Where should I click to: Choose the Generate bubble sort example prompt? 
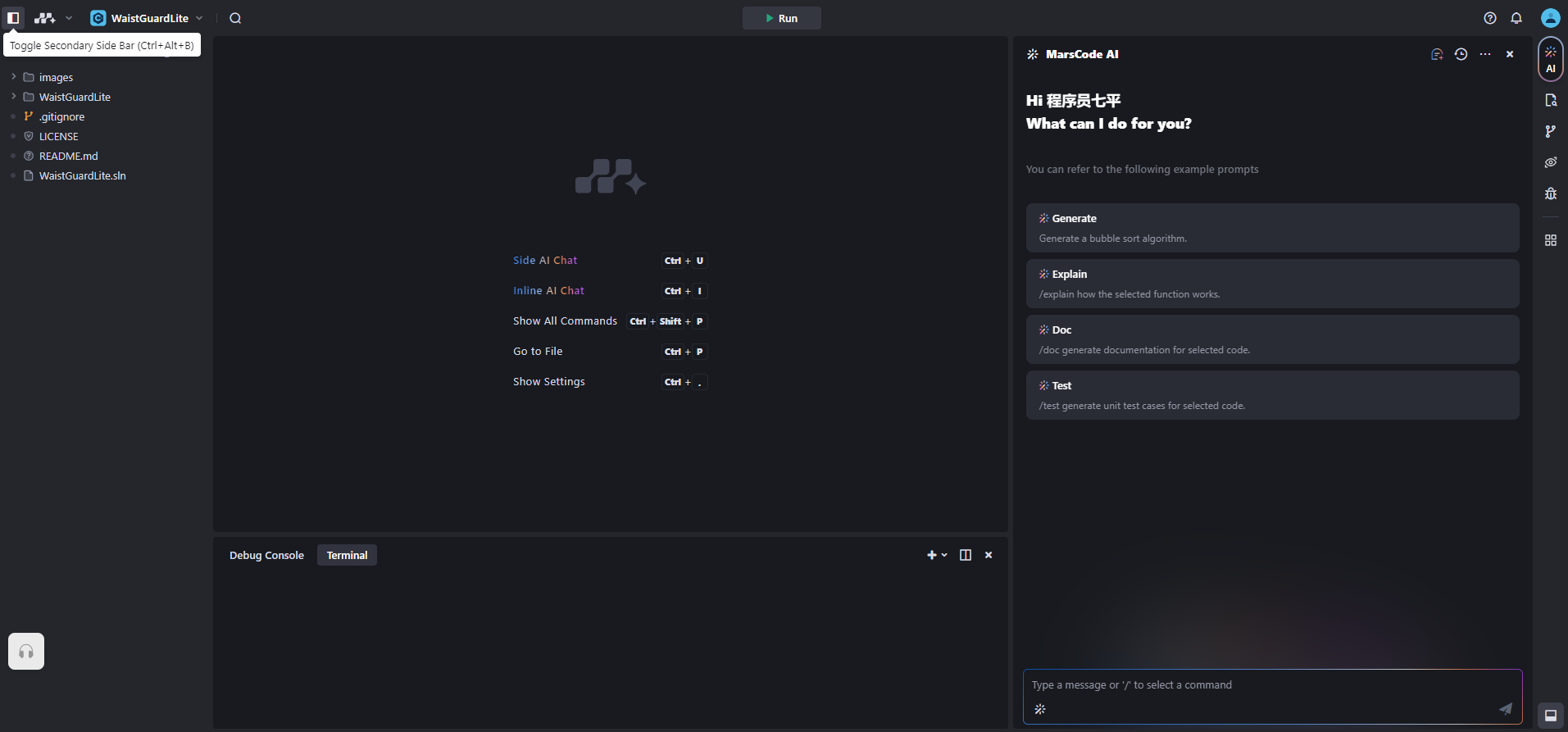(1272, 228)
